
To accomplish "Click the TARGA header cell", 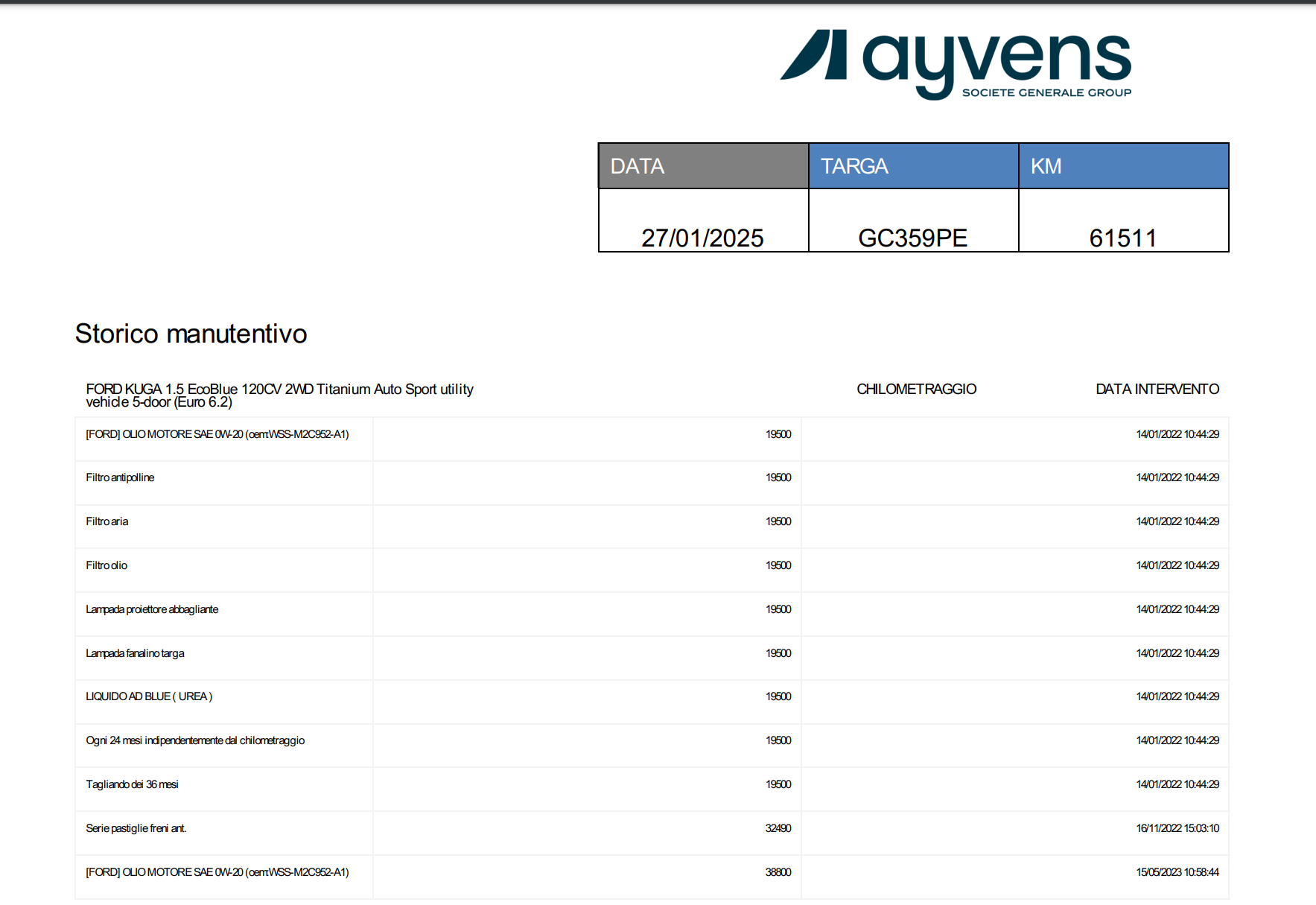I will (x=914, y=166).
